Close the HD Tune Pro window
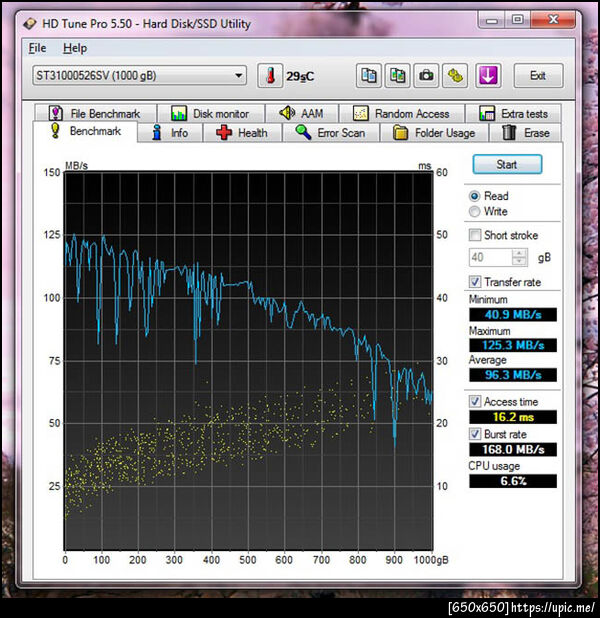Viewport: 600px width, 618px height. point(553,20)
